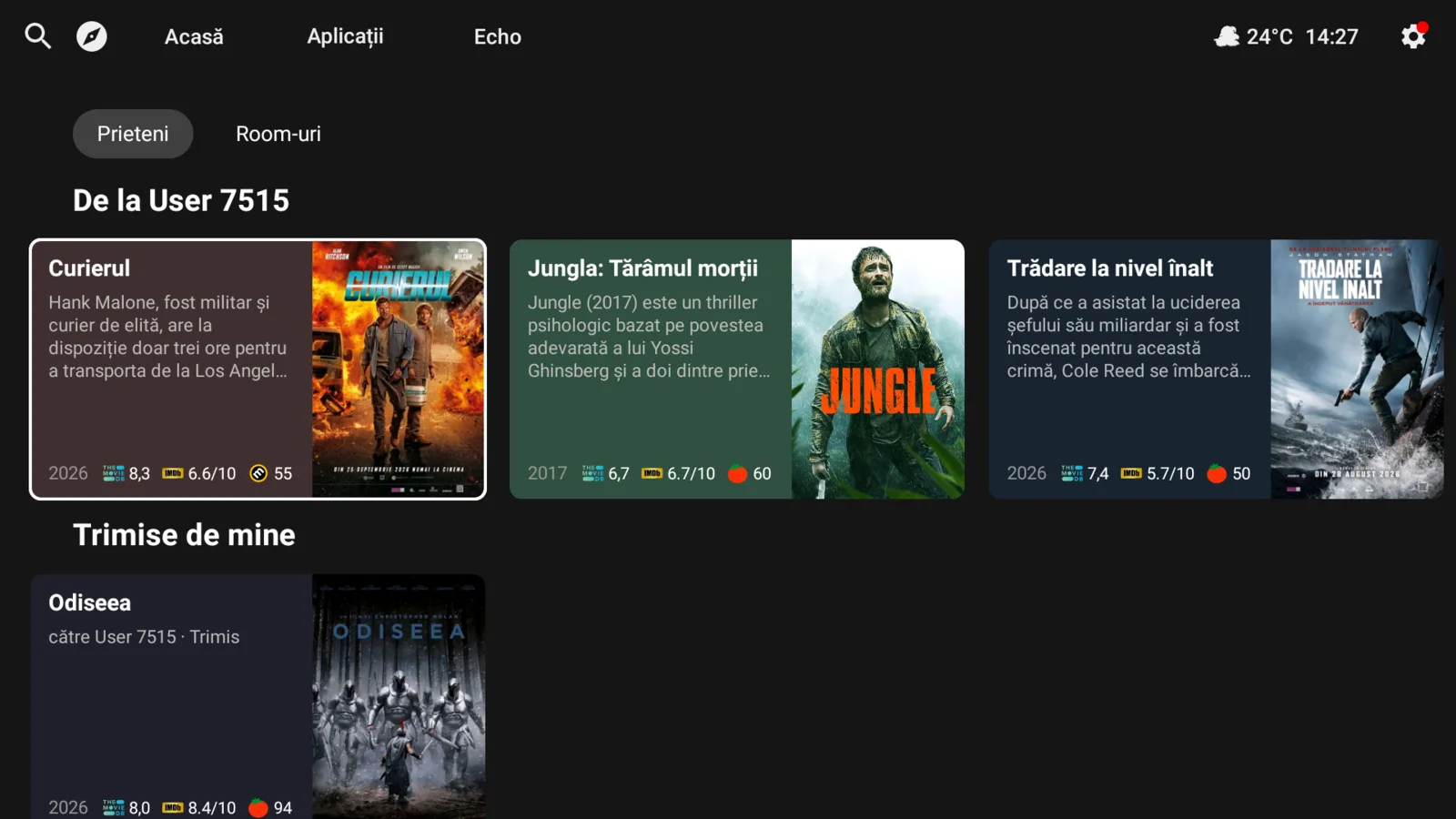
Task: Click TMDB icon on Curierul card
Action: [113, 473]
